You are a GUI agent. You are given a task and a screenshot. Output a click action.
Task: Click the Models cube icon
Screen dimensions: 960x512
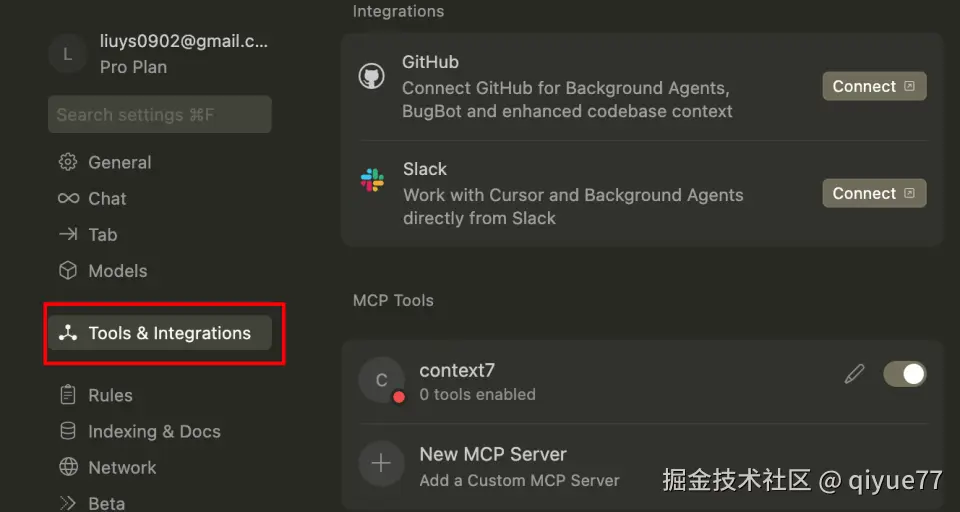tap(68, 270)
